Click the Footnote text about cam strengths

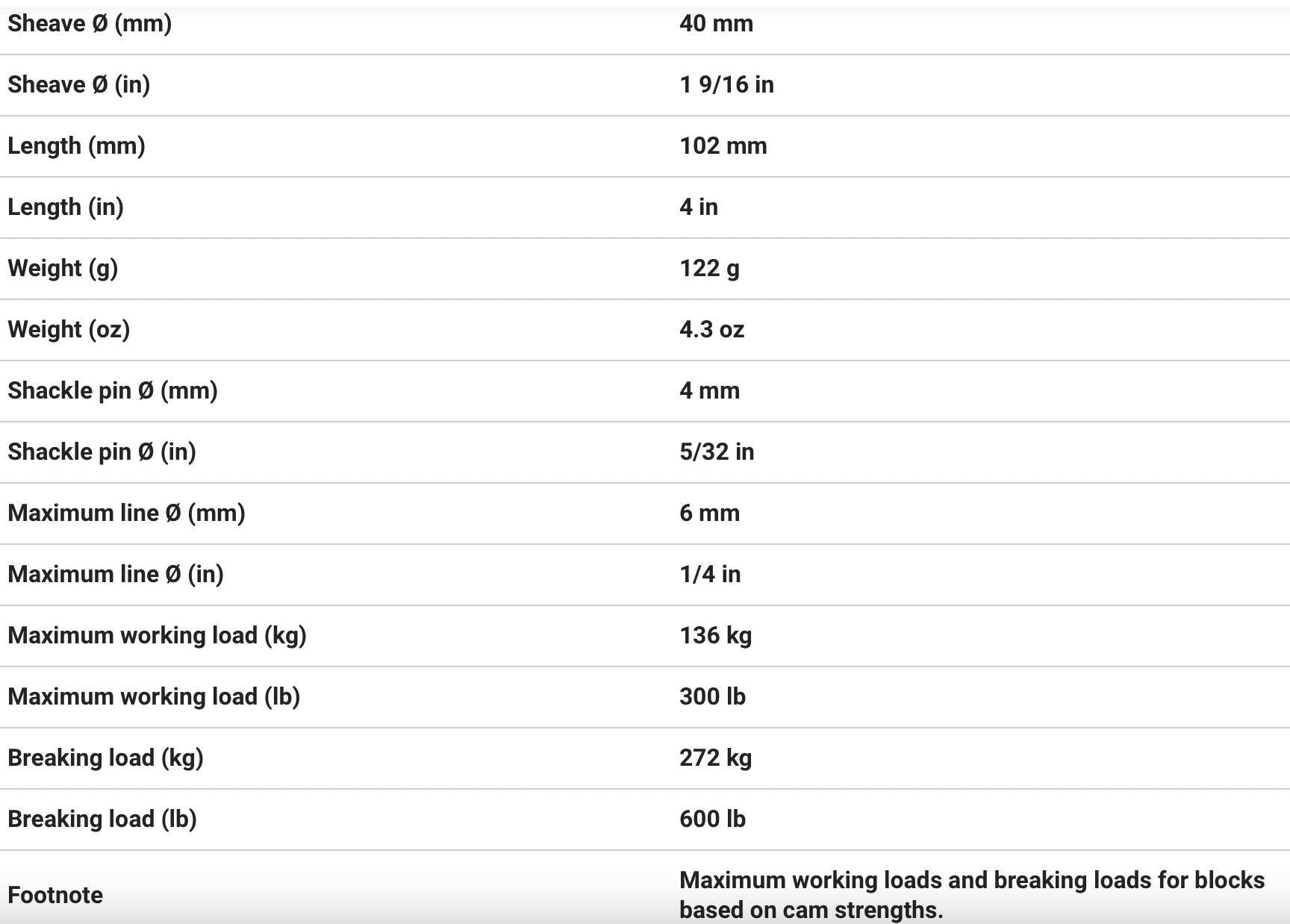[971, 895]
